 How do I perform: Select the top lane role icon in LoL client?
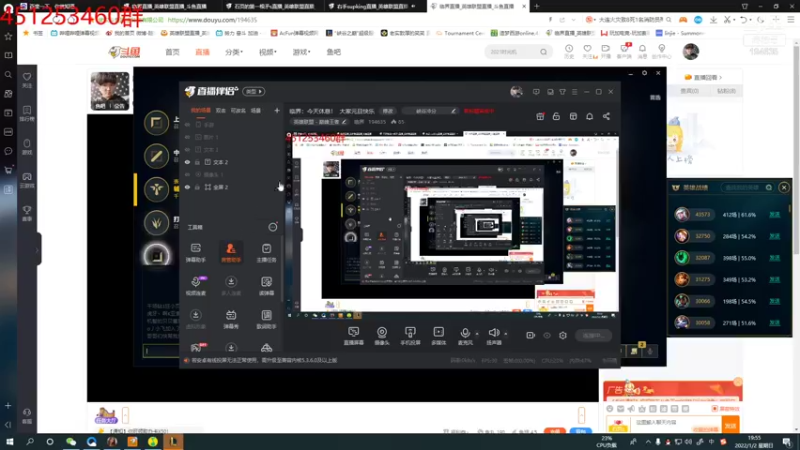pyautogui.click(x=156, y=122)
